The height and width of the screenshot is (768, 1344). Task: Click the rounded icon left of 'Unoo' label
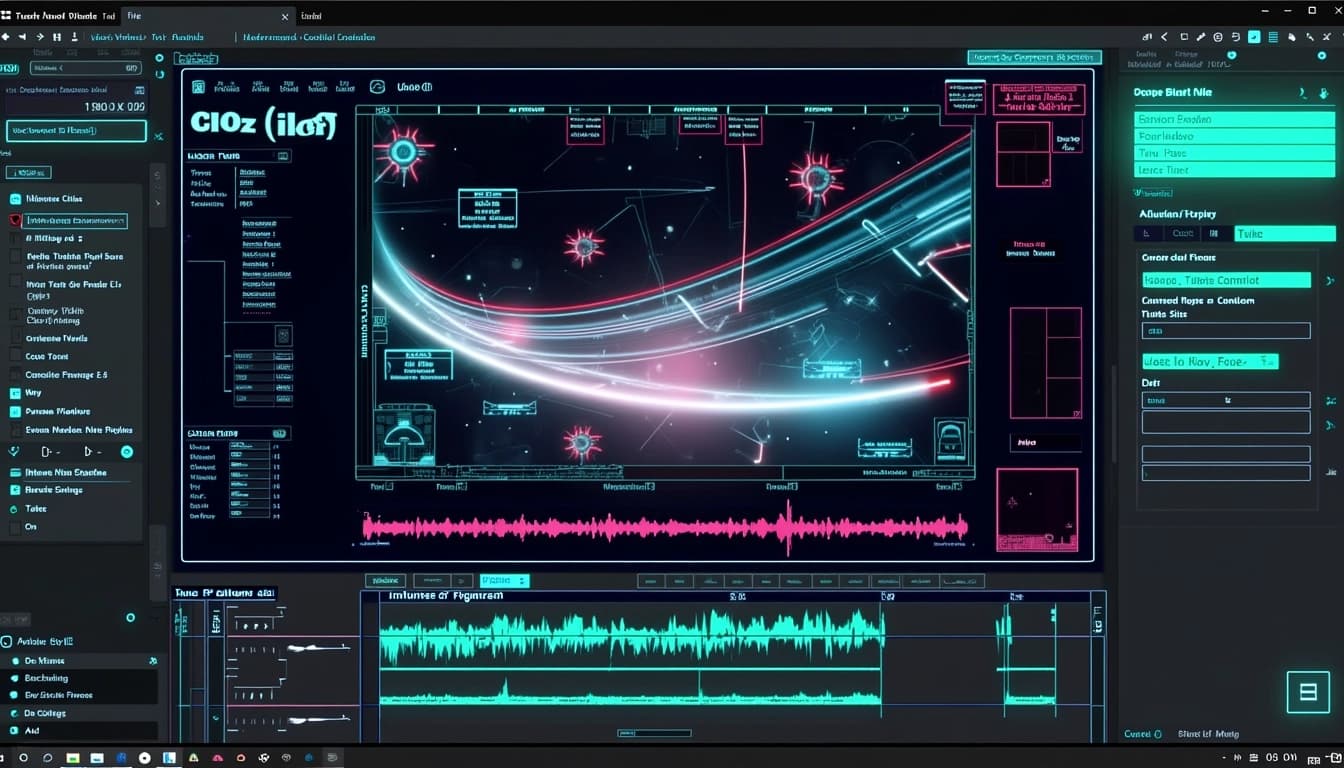[377, 87]
